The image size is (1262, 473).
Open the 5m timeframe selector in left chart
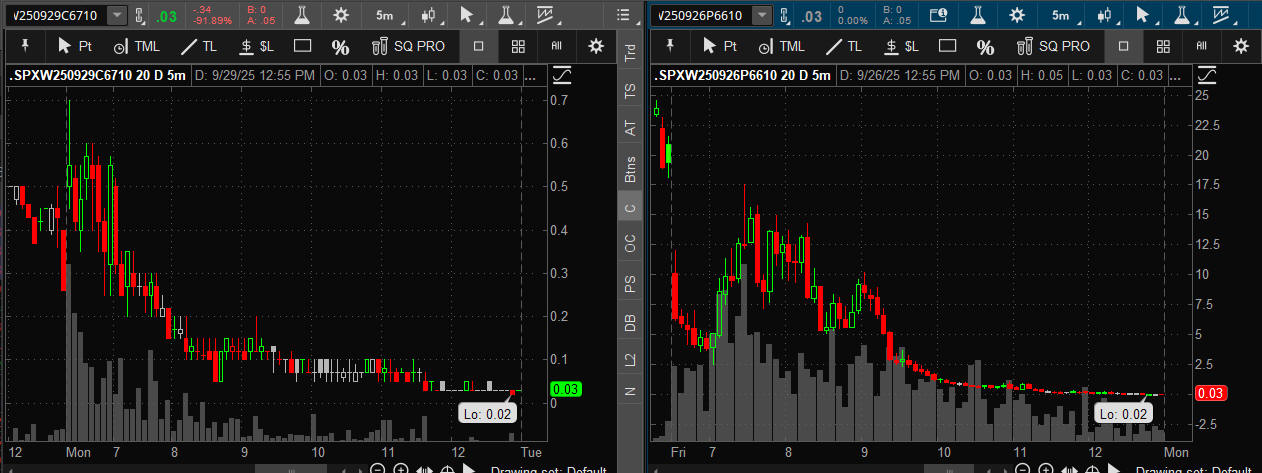click(385, 15)
